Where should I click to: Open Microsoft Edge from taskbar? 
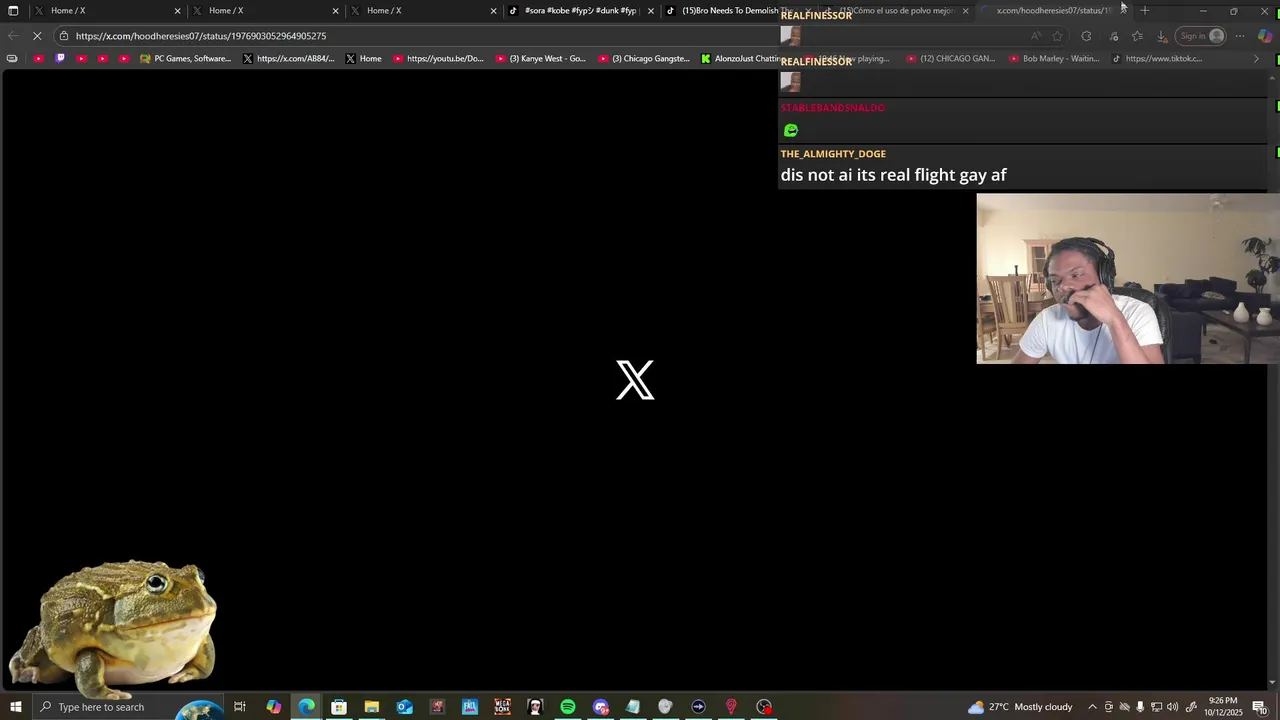click(x=306, y=707)
